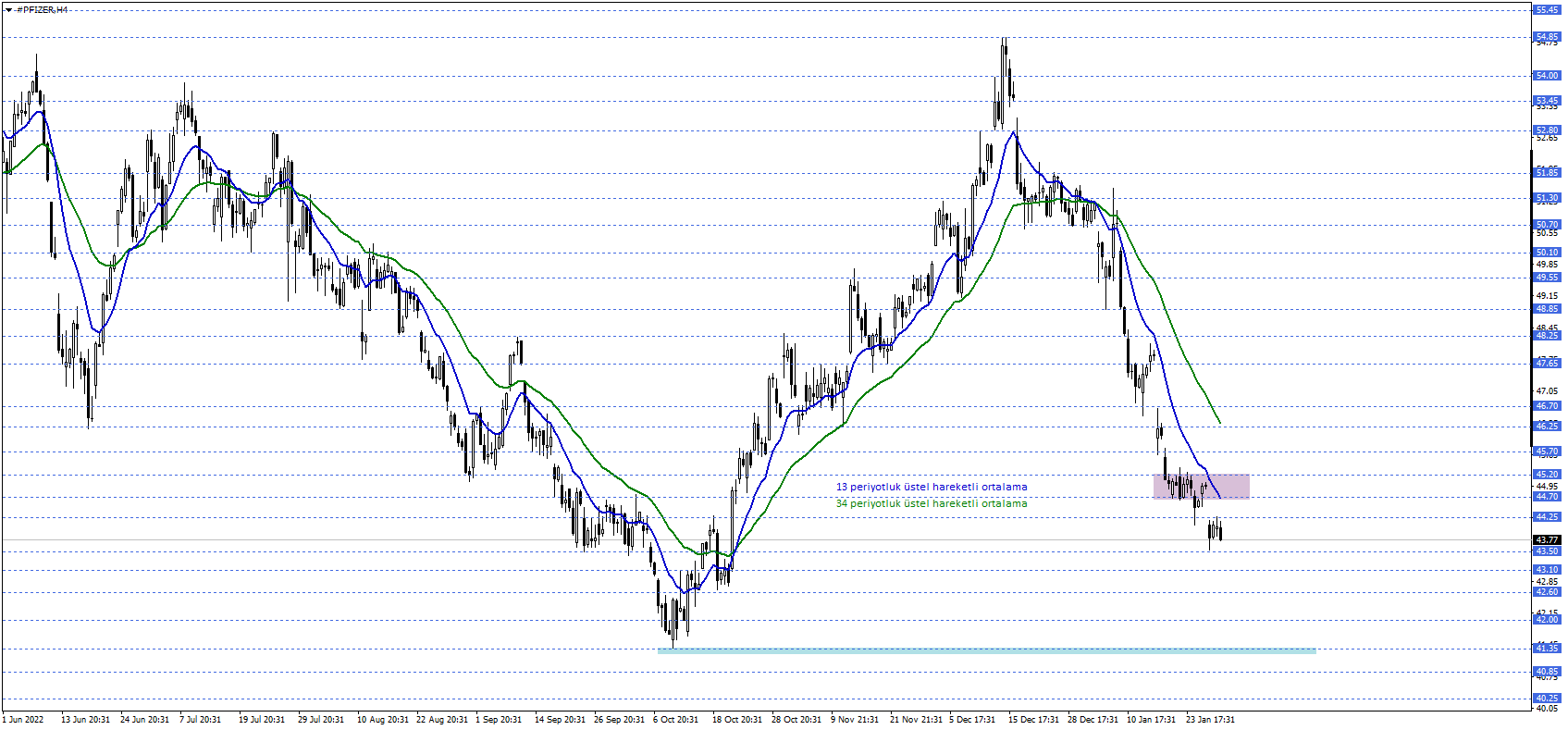1568x730 pixels.
Task: Click the 46.70 price level label
Action: coord(1546,406)
